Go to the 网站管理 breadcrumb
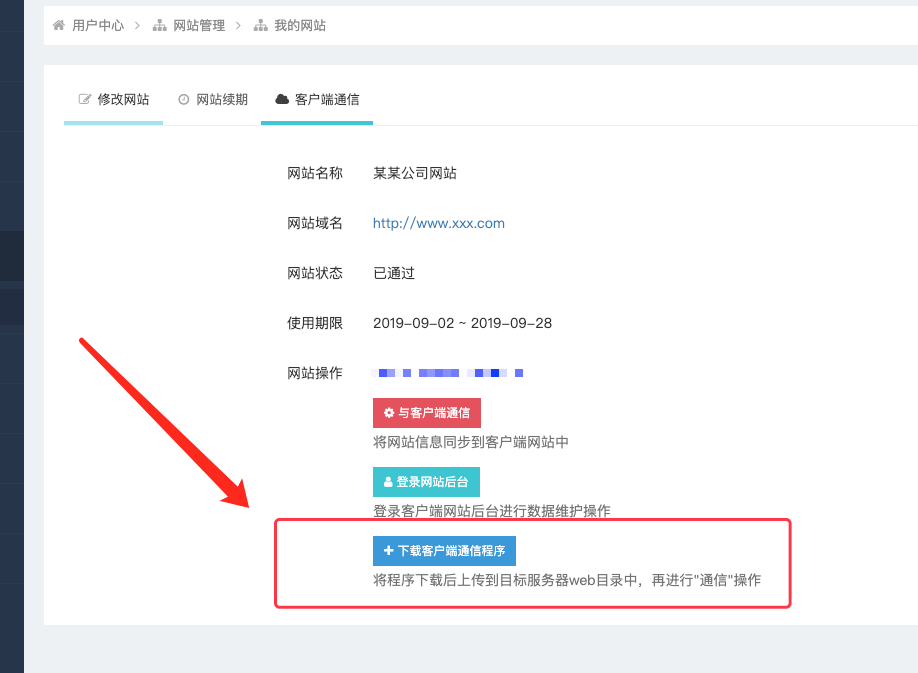918x673 pixels. click(x=199, y=26)
